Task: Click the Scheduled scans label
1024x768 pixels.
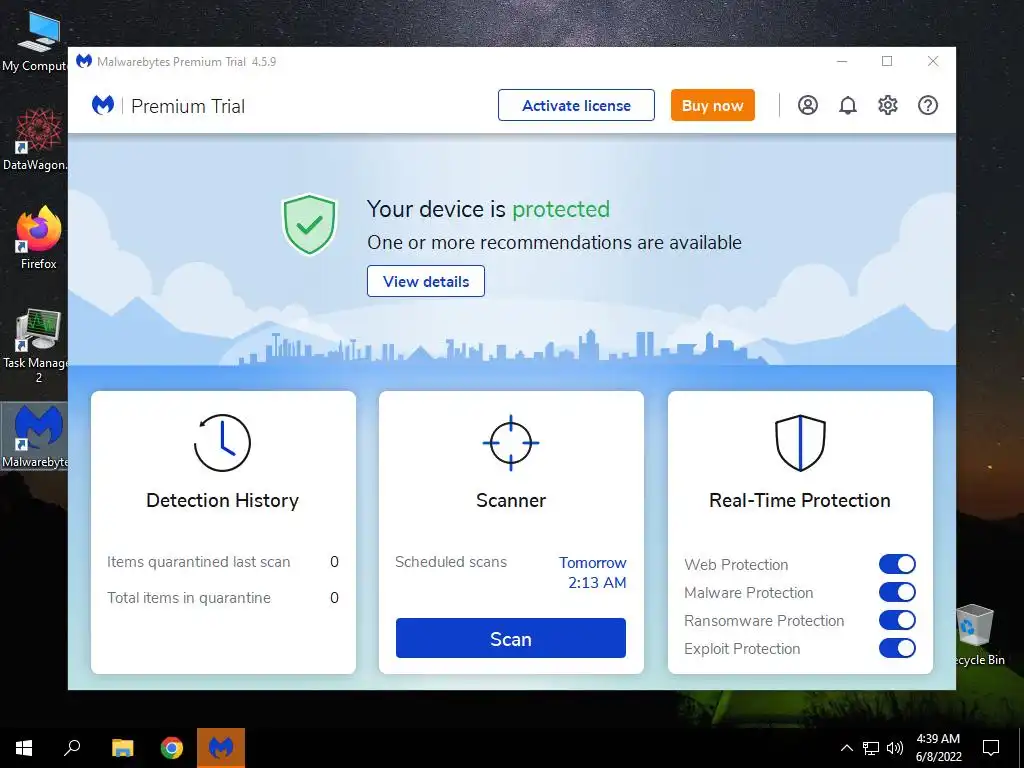Action: click(x=451, y=562)
